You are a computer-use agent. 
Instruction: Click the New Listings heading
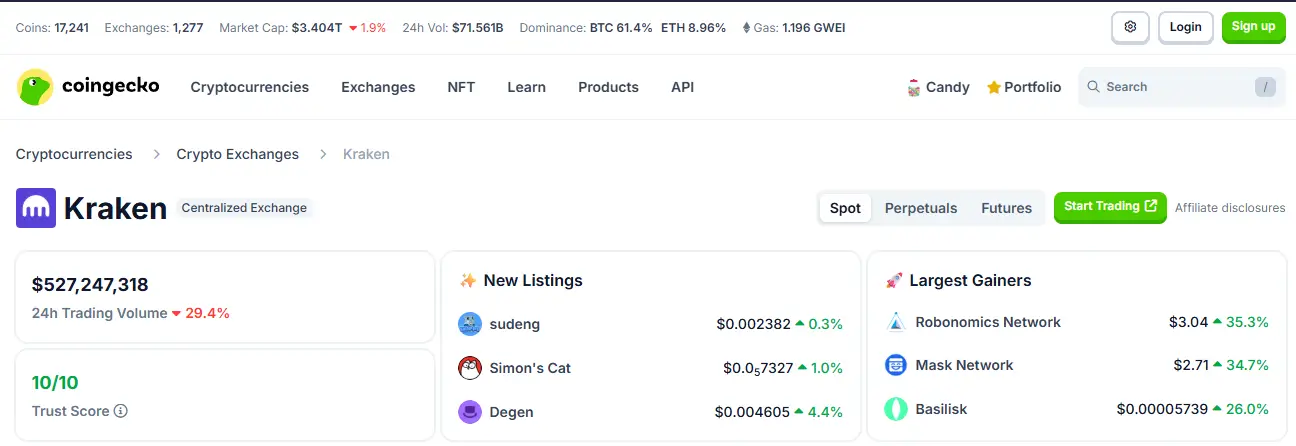532,281
